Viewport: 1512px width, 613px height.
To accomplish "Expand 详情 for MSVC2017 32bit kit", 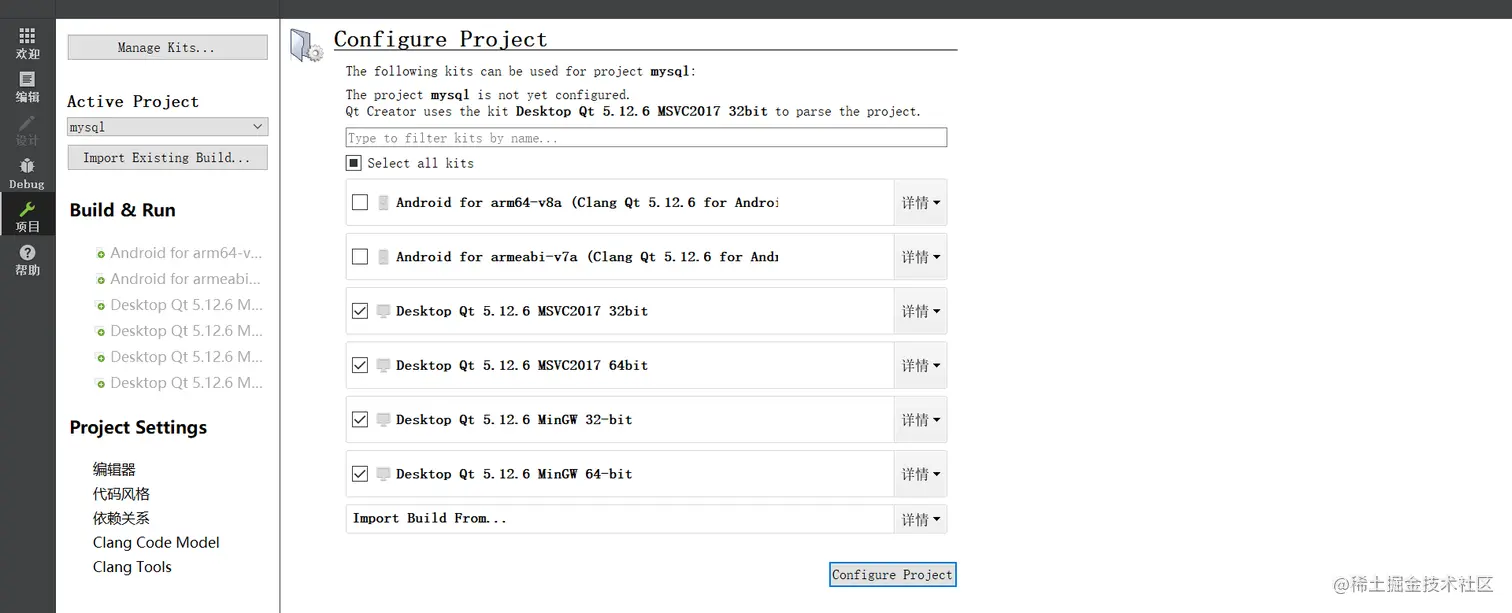I will pyautogui.click(x=920, y=311).
